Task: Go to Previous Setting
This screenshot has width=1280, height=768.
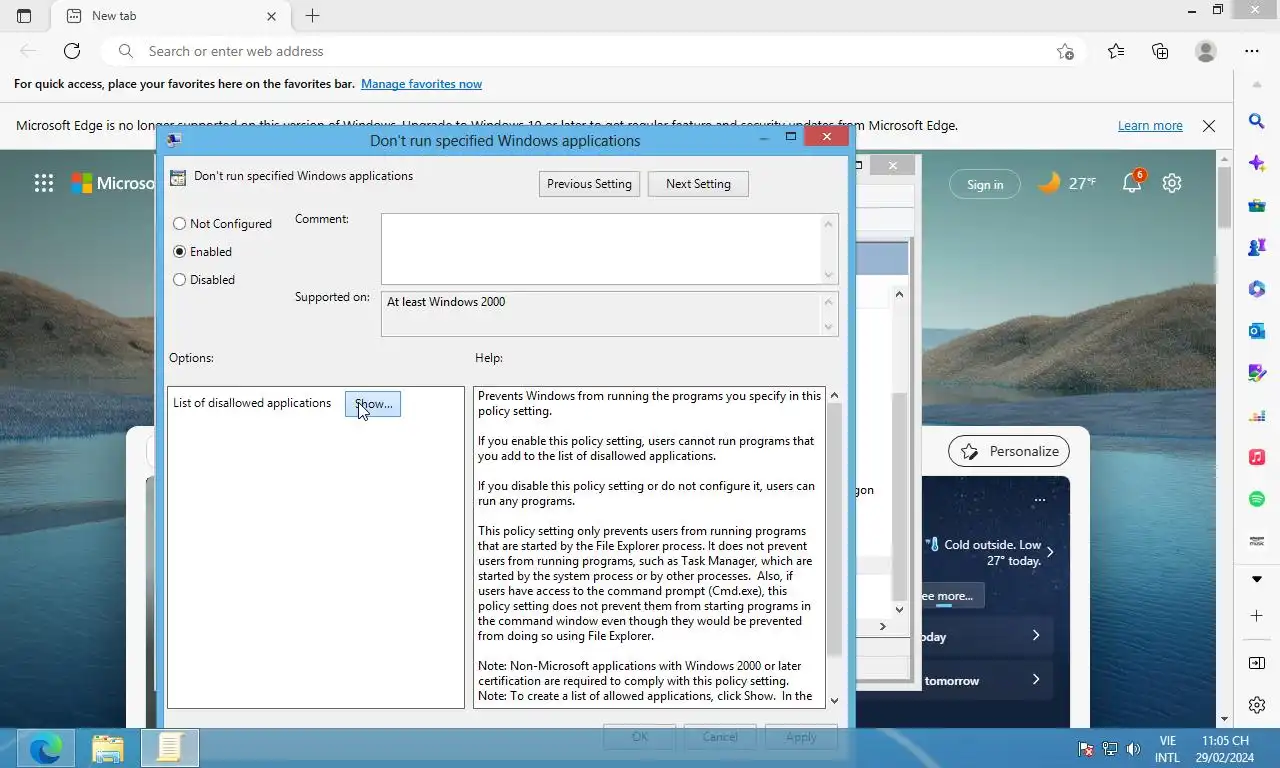Action: pos(589,184)
